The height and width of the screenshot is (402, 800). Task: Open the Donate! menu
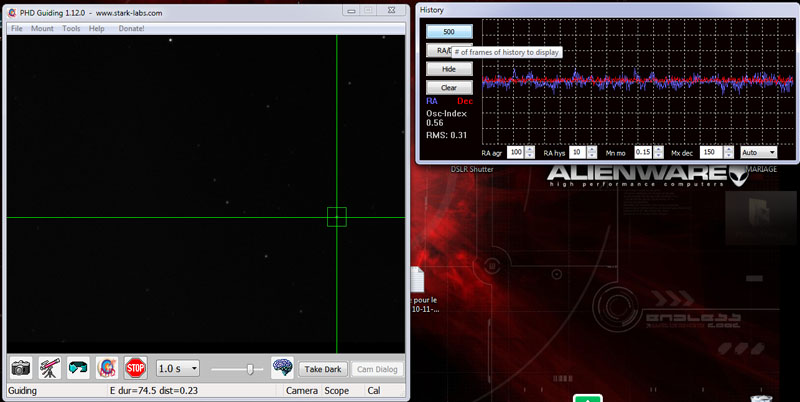132,29
